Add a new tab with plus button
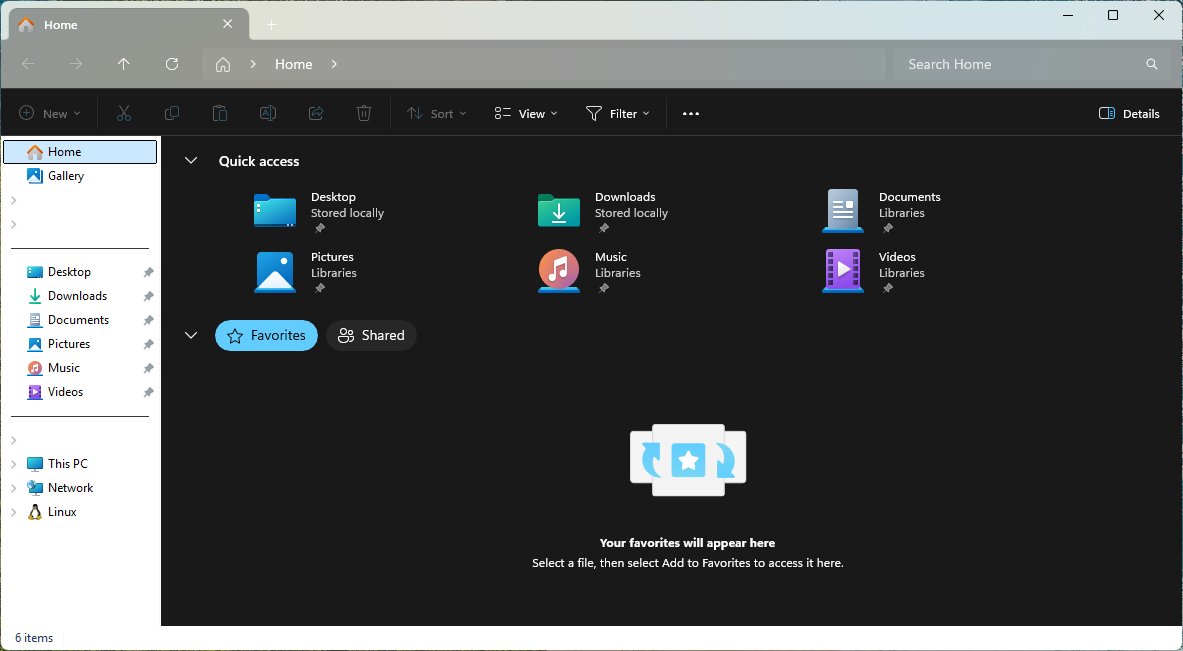Screen dimensions: 1183x651 [272, 25]
